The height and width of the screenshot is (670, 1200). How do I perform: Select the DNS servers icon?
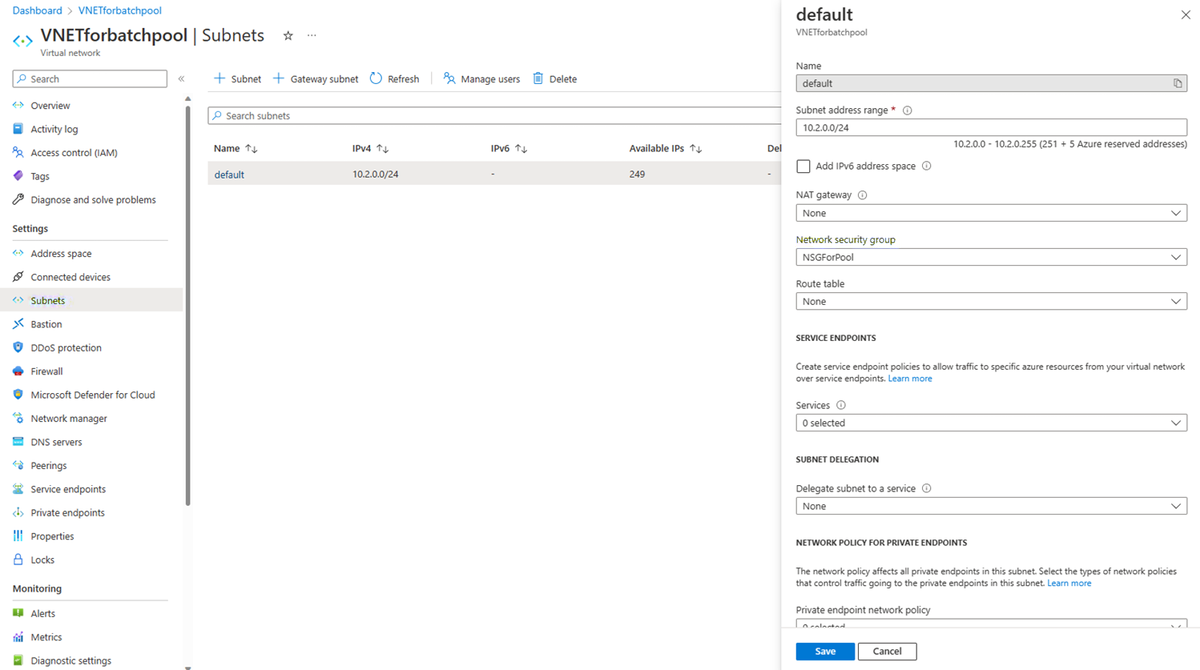18,442
